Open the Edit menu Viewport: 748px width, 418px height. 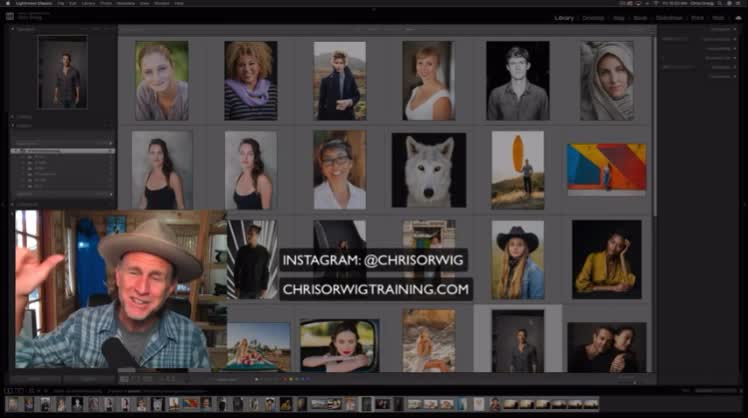(x=73, y=3)
